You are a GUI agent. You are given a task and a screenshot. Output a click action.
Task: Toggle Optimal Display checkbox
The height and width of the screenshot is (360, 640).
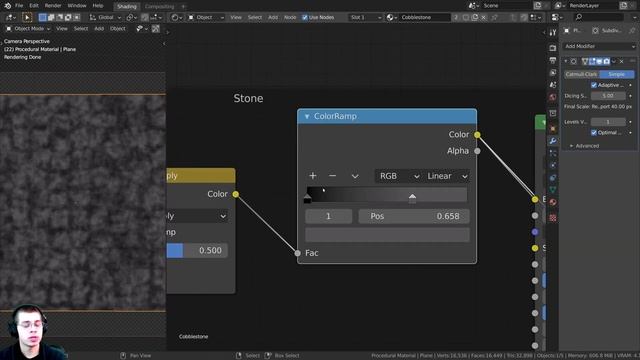point(594,132)
